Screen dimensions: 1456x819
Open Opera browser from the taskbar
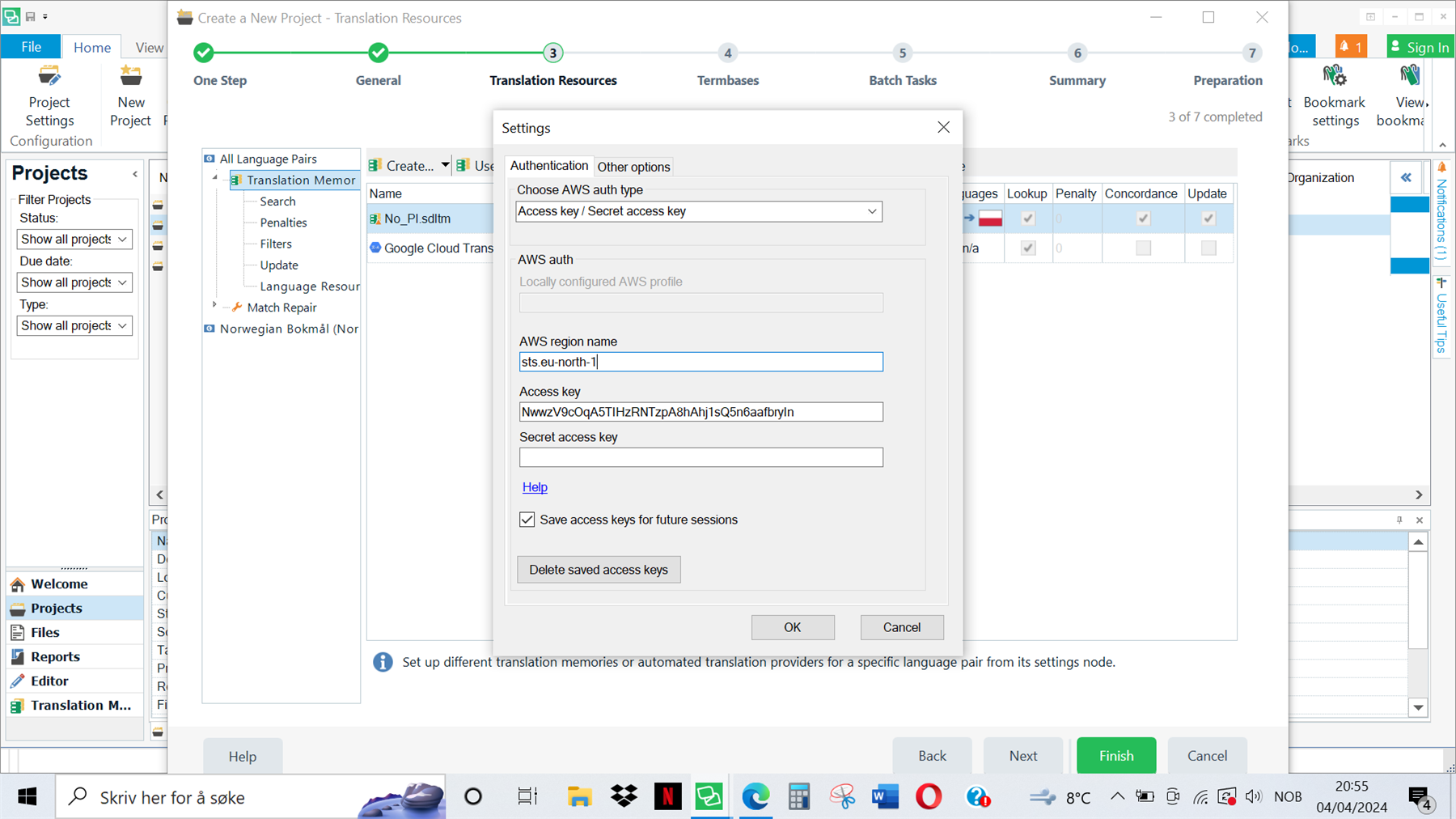(x=929, y=797)
